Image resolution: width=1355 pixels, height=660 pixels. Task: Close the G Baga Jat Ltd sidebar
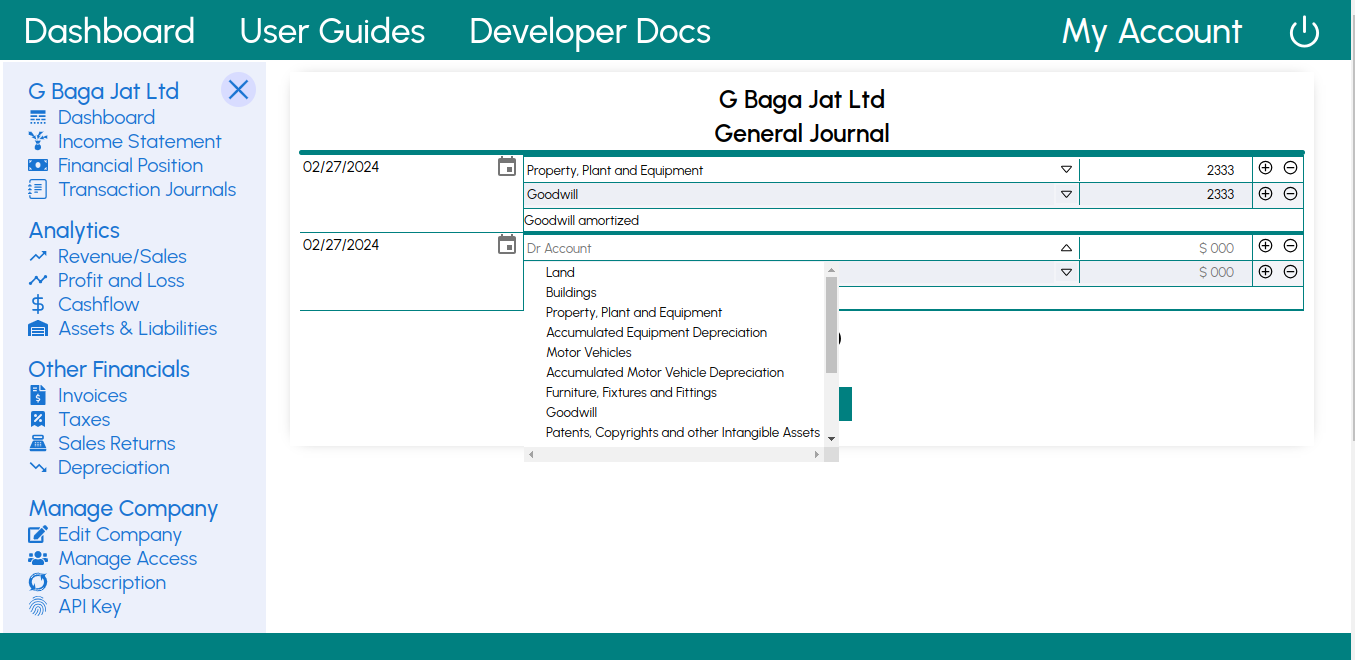[238, 90]
